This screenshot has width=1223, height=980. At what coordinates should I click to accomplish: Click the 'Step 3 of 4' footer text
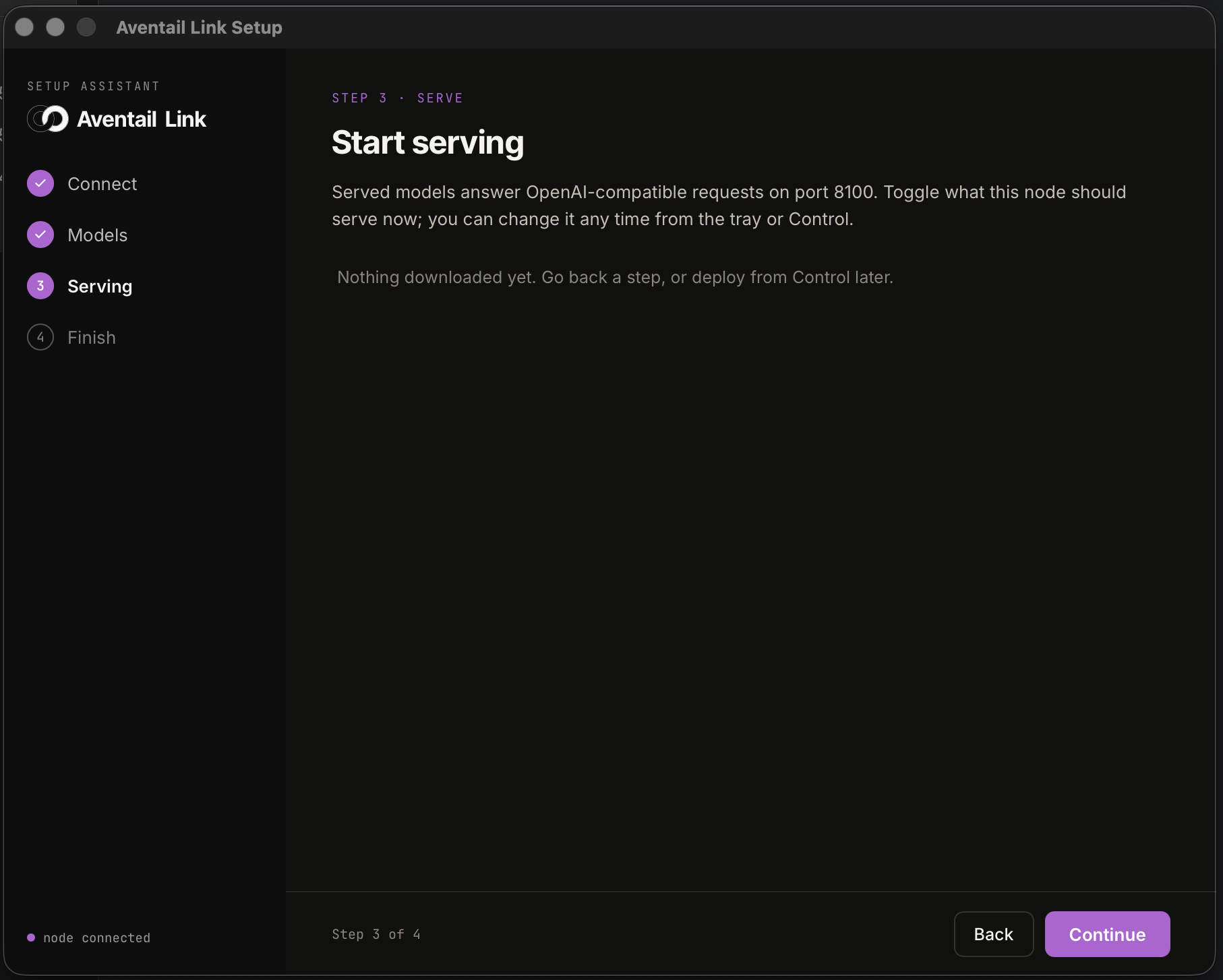click(x=376, y=934)
